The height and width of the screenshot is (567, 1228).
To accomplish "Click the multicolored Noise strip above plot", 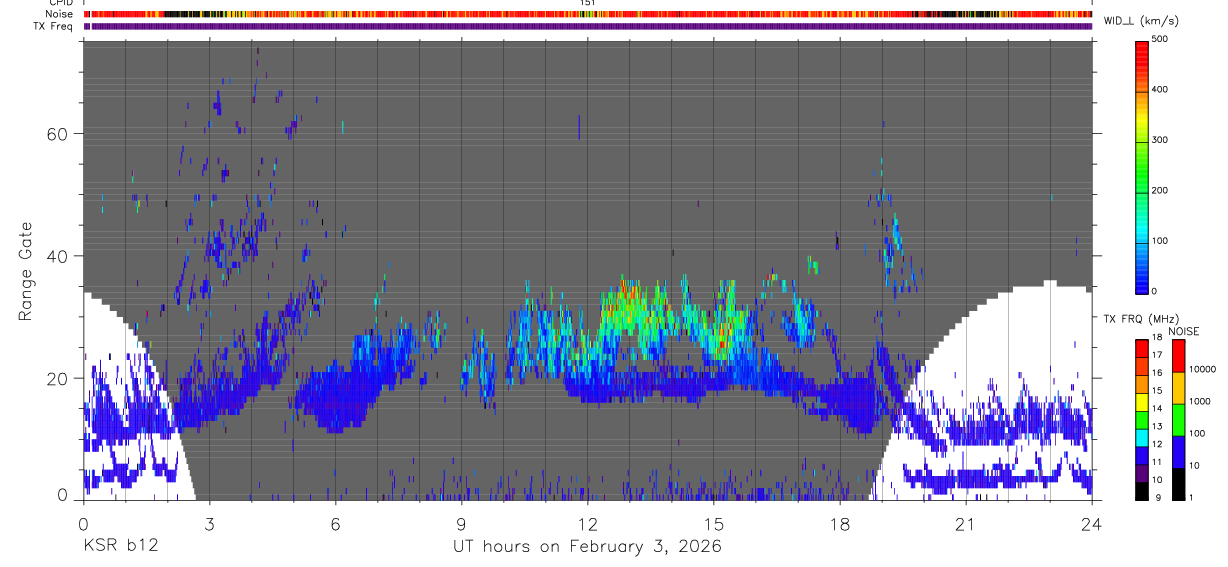I will (x=588, y=14).
